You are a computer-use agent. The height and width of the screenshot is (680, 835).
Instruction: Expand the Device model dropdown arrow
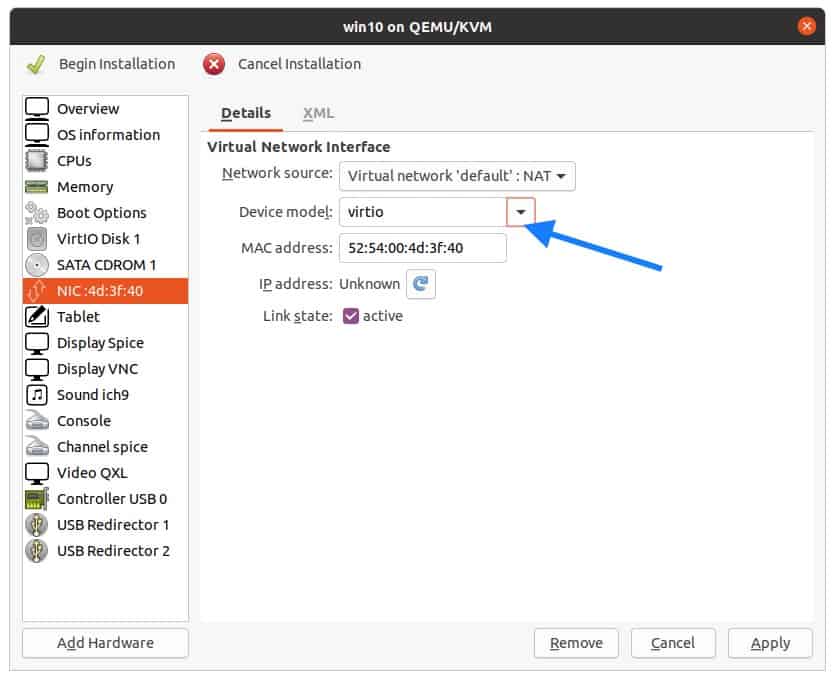[520, 212]
